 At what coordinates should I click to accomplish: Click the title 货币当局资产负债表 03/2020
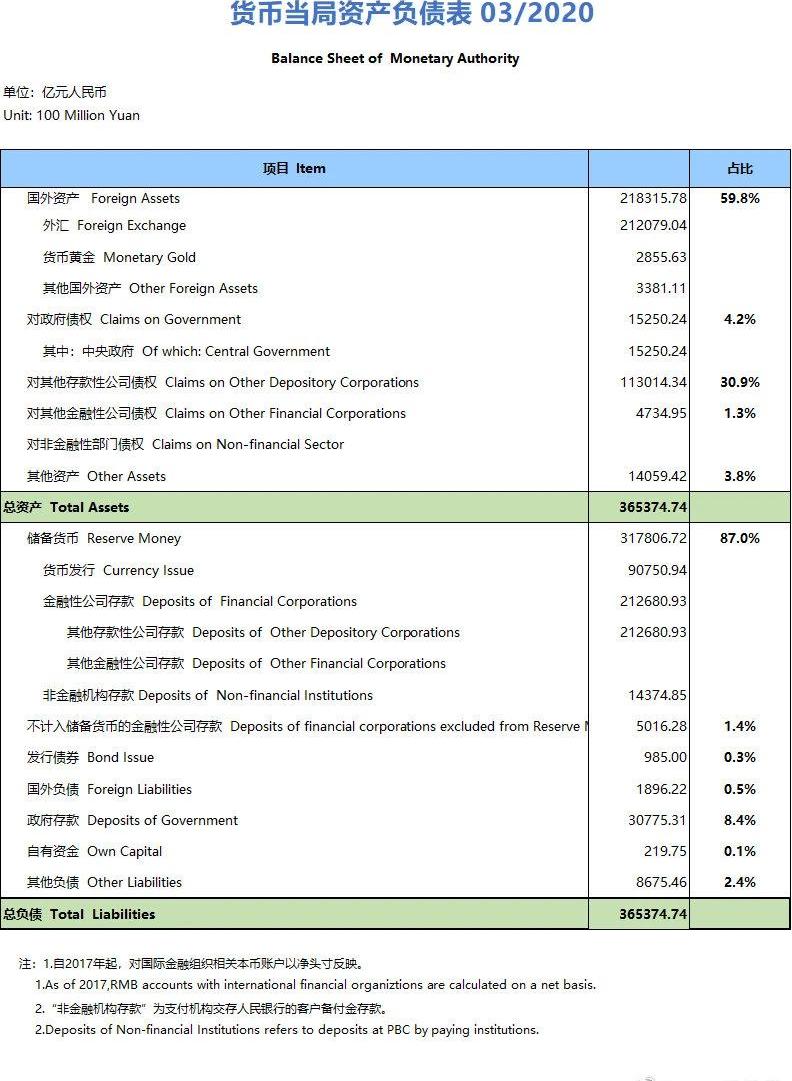(x=411, y=14)
